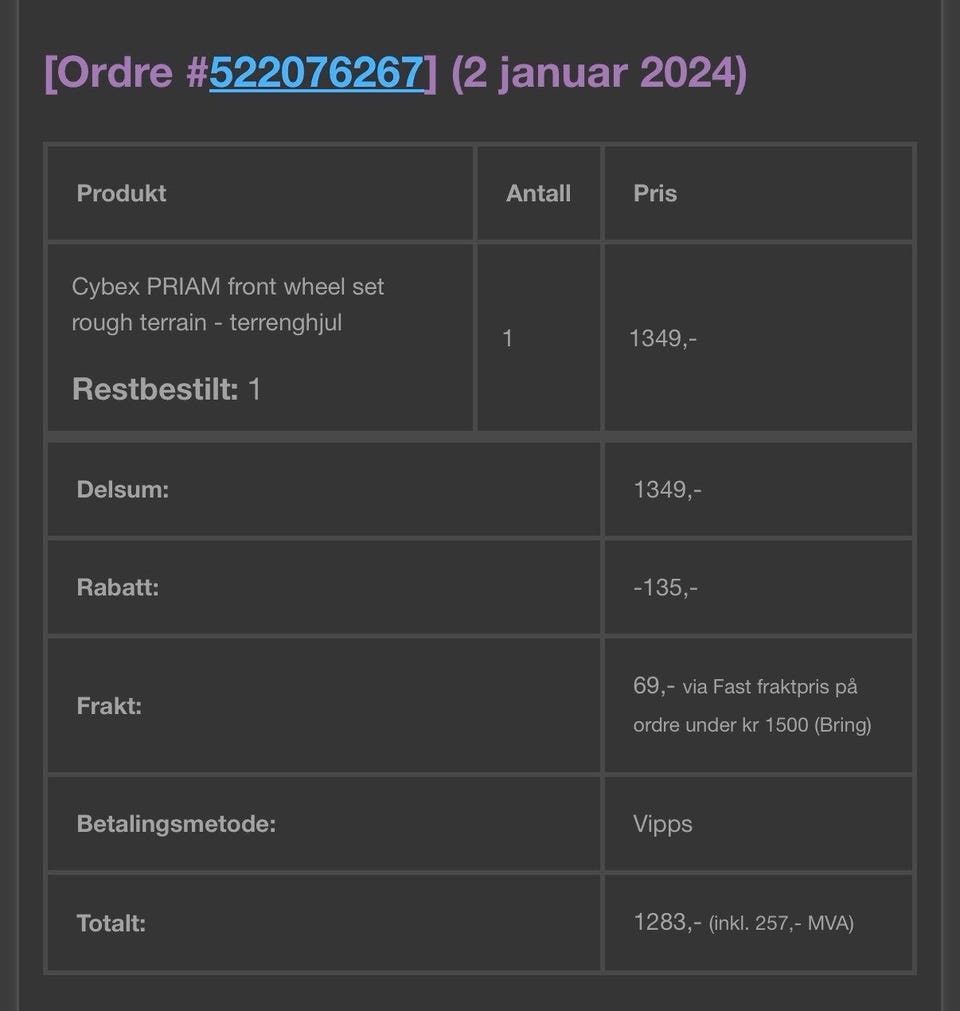Viewport: 960px width, 1011px height.
Task: Click the Rabatt label
Action: tap(117, 587)
